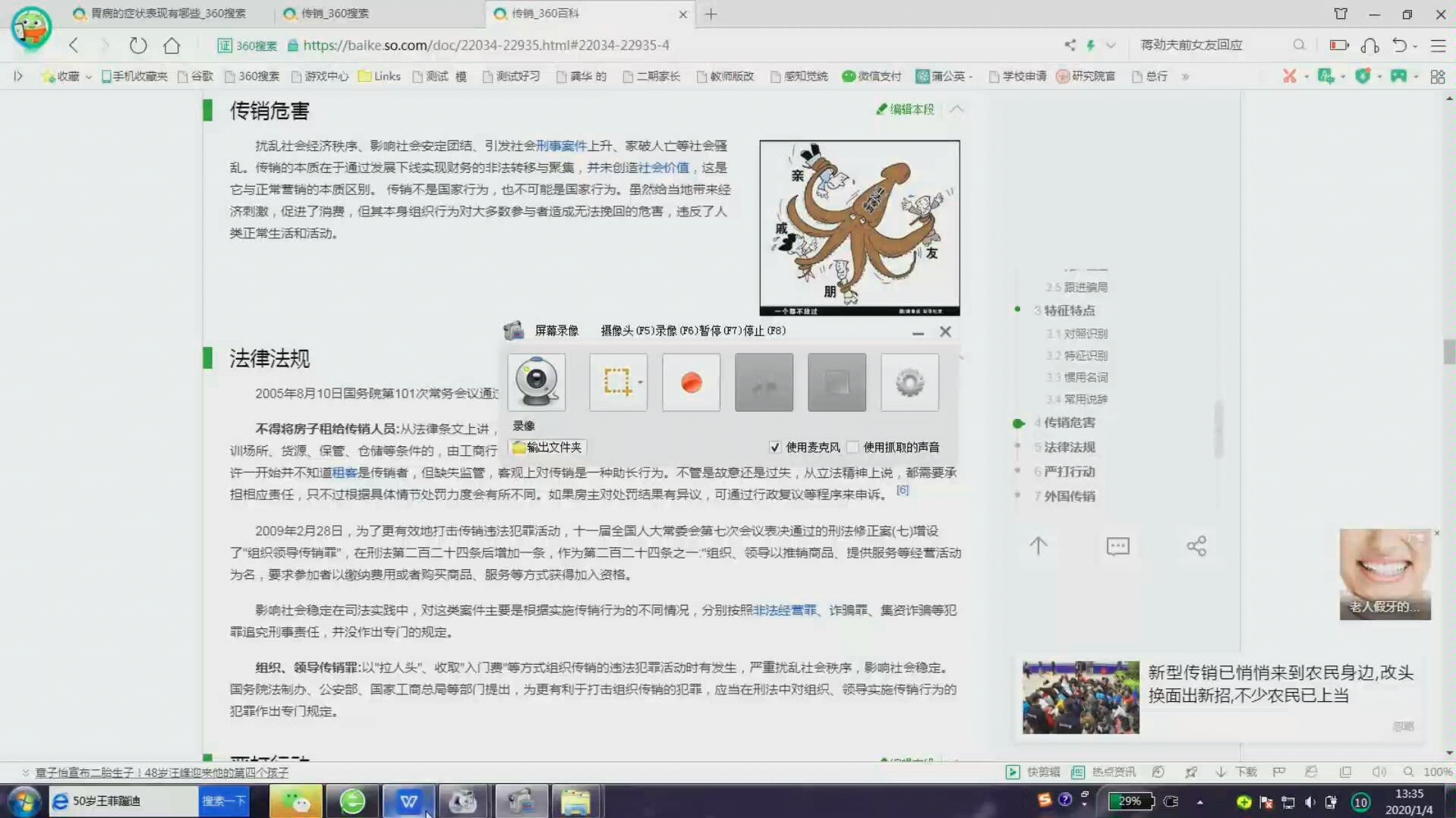Open 研究院官 bookmark
Image resolution: width=1456 pixels, height=818 pixels.
click(x=1086, y=76)
